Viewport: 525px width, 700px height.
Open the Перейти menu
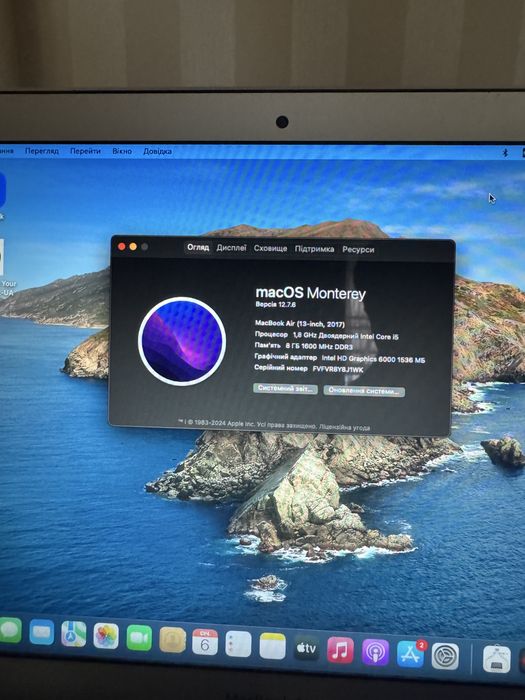click(85, 151)
